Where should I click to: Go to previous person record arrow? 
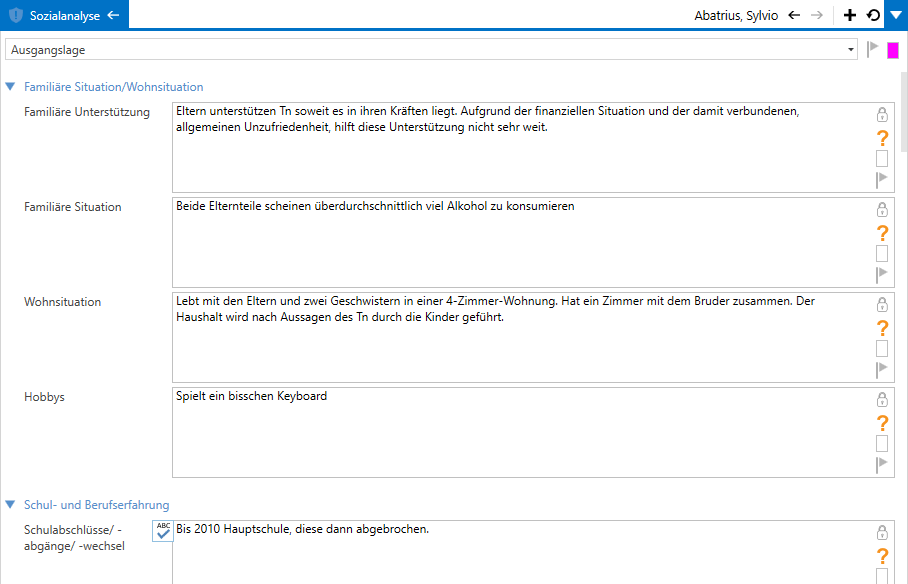[x=794, y=15]
